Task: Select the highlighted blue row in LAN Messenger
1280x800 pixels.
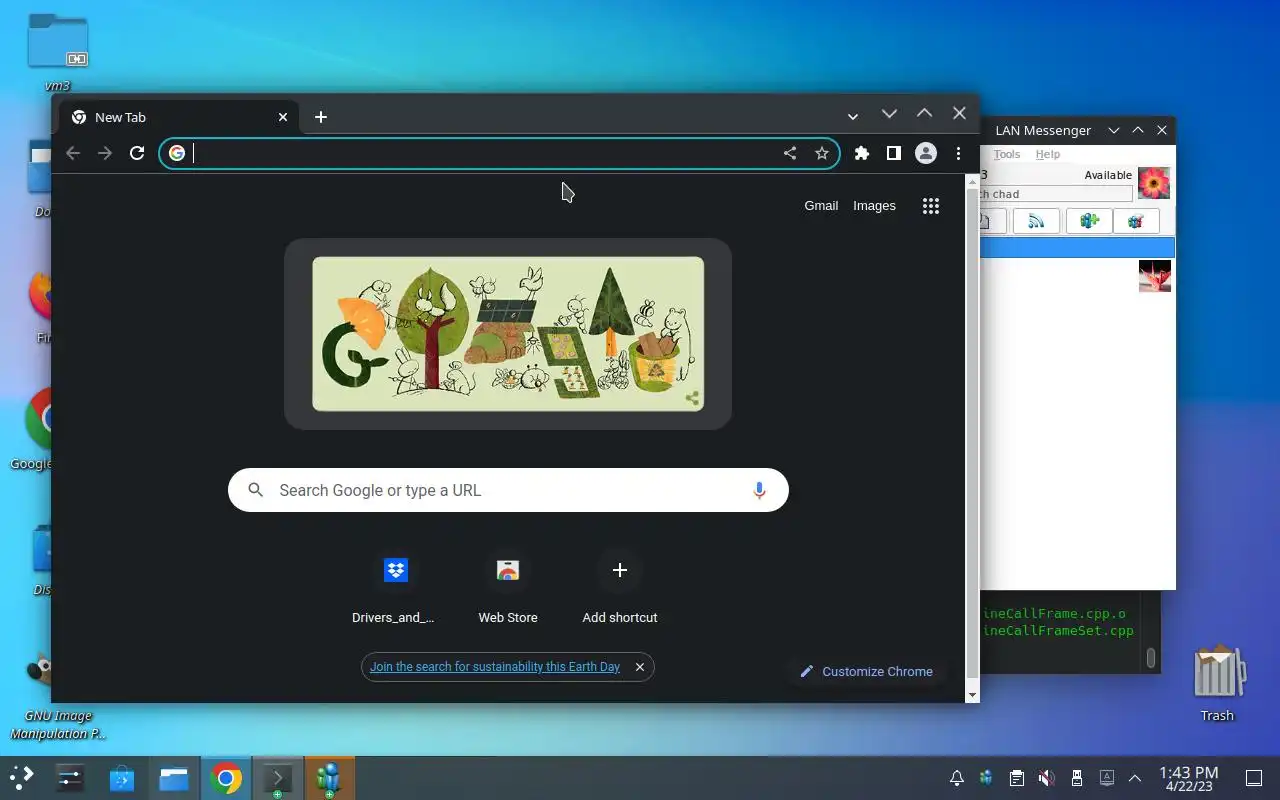Action: tap(1077, 247)
